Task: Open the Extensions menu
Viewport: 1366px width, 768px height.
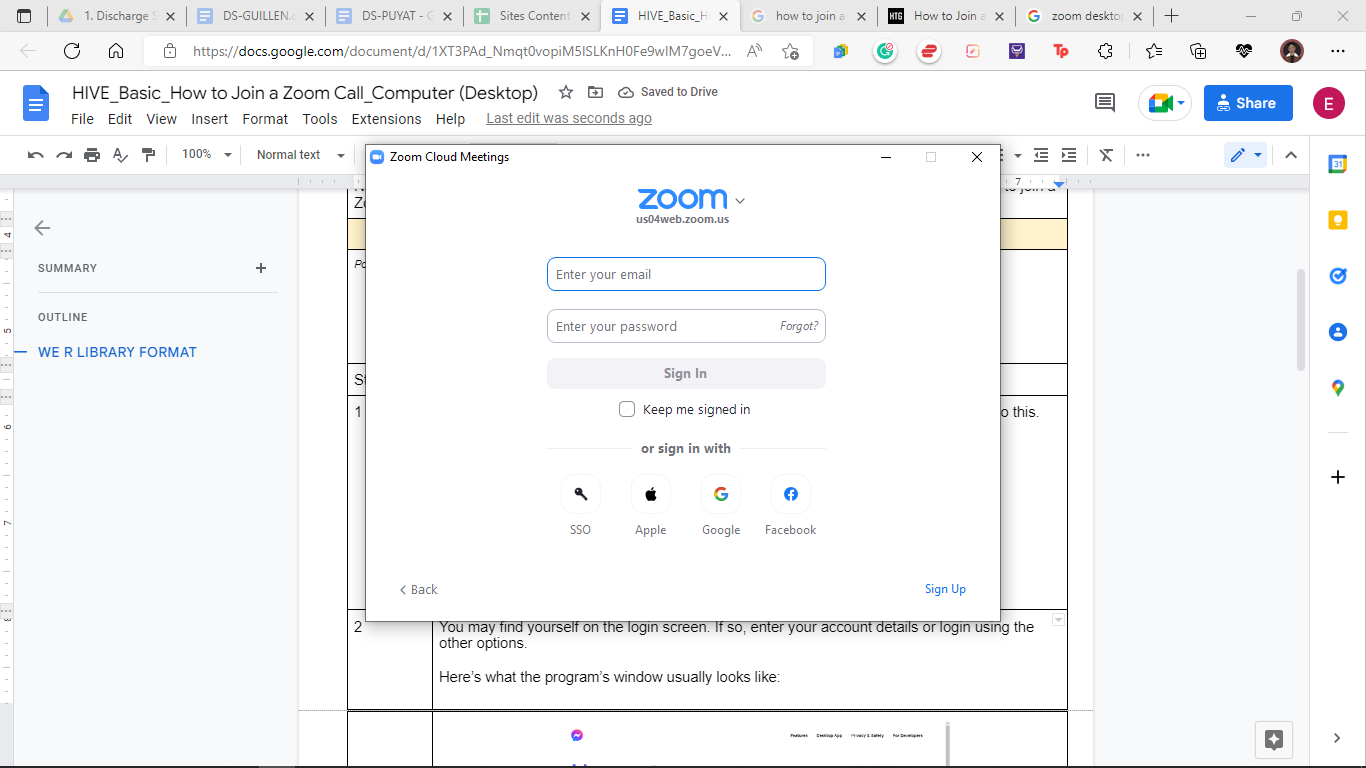Action: point(386,119)
